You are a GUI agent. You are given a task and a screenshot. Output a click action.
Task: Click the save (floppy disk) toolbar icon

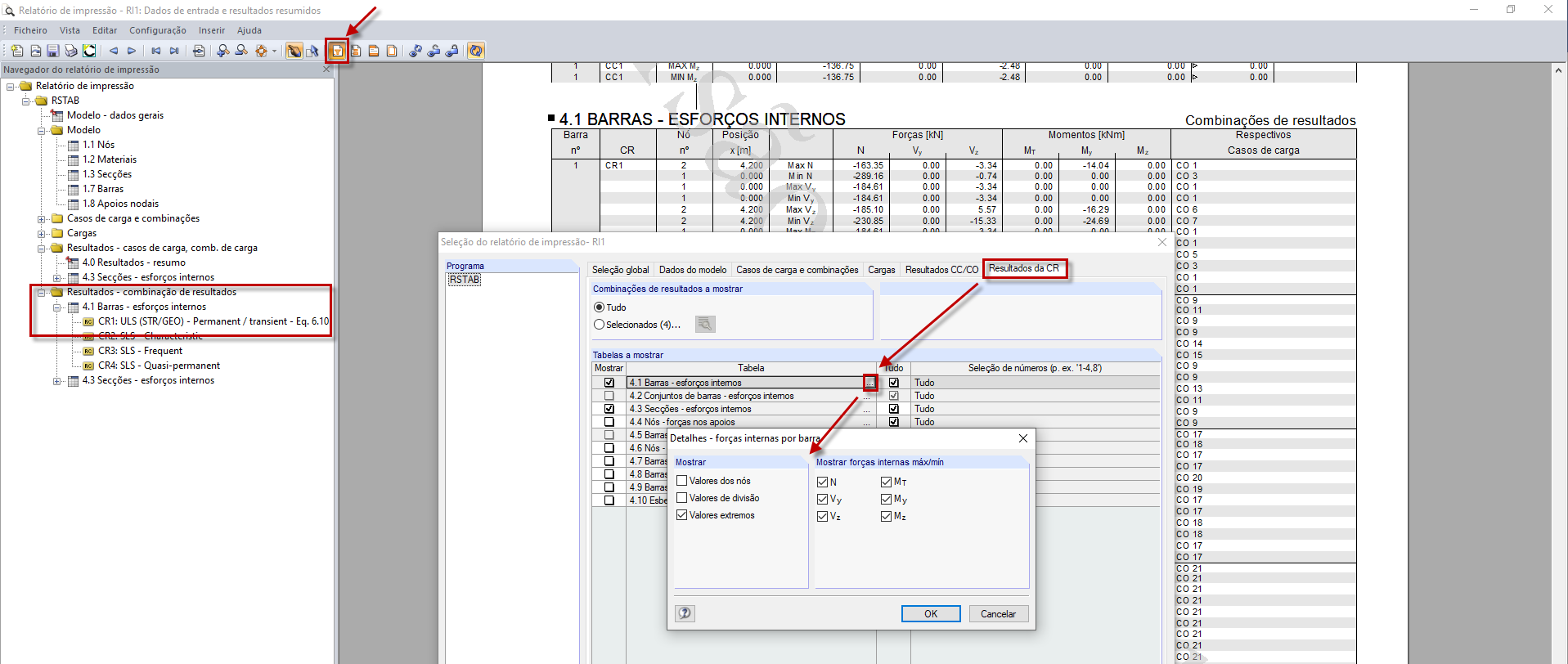coord(53,51)
